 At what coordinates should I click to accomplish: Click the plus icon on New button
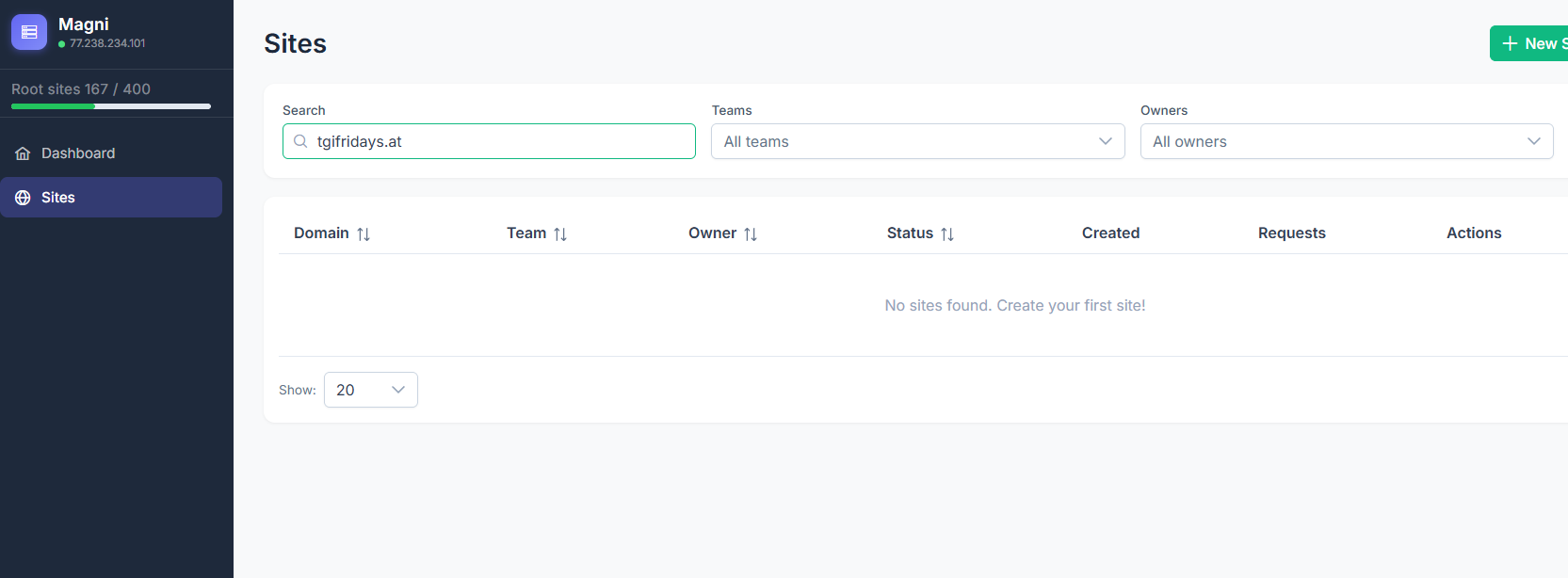[1510, 43]
